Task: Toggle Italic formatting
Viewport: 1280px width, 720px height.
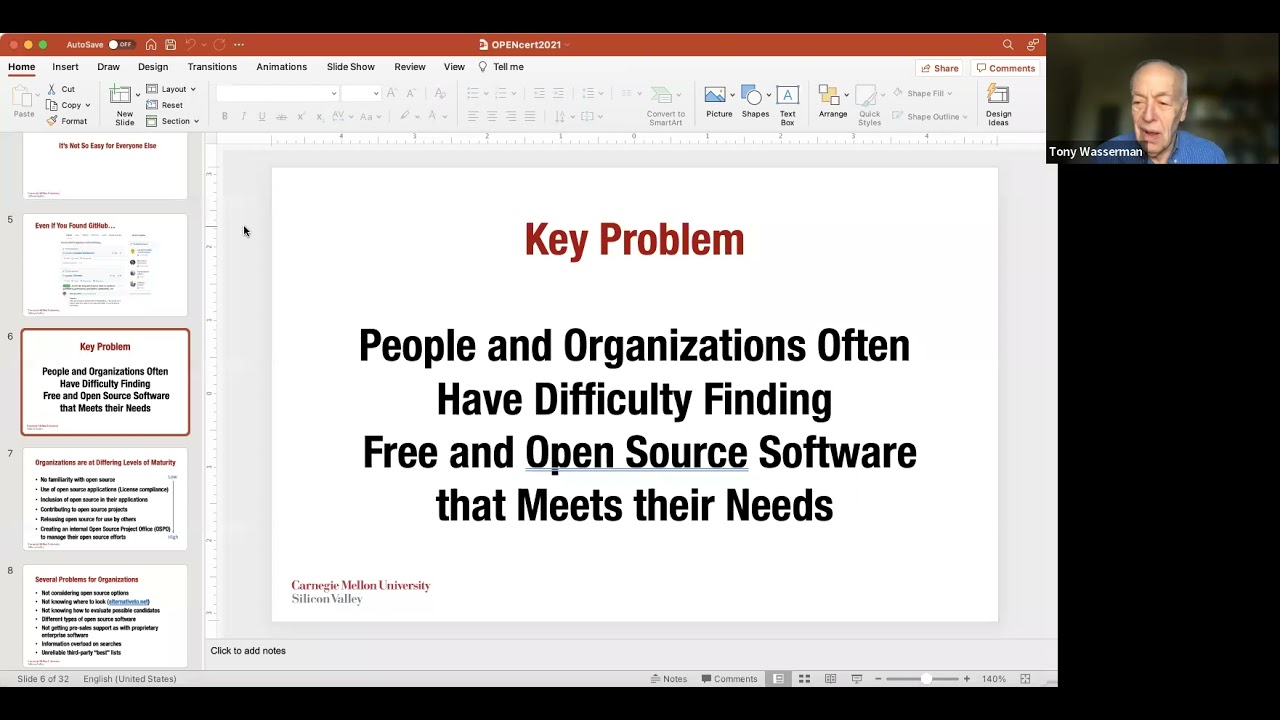Action: pos(243,116)
